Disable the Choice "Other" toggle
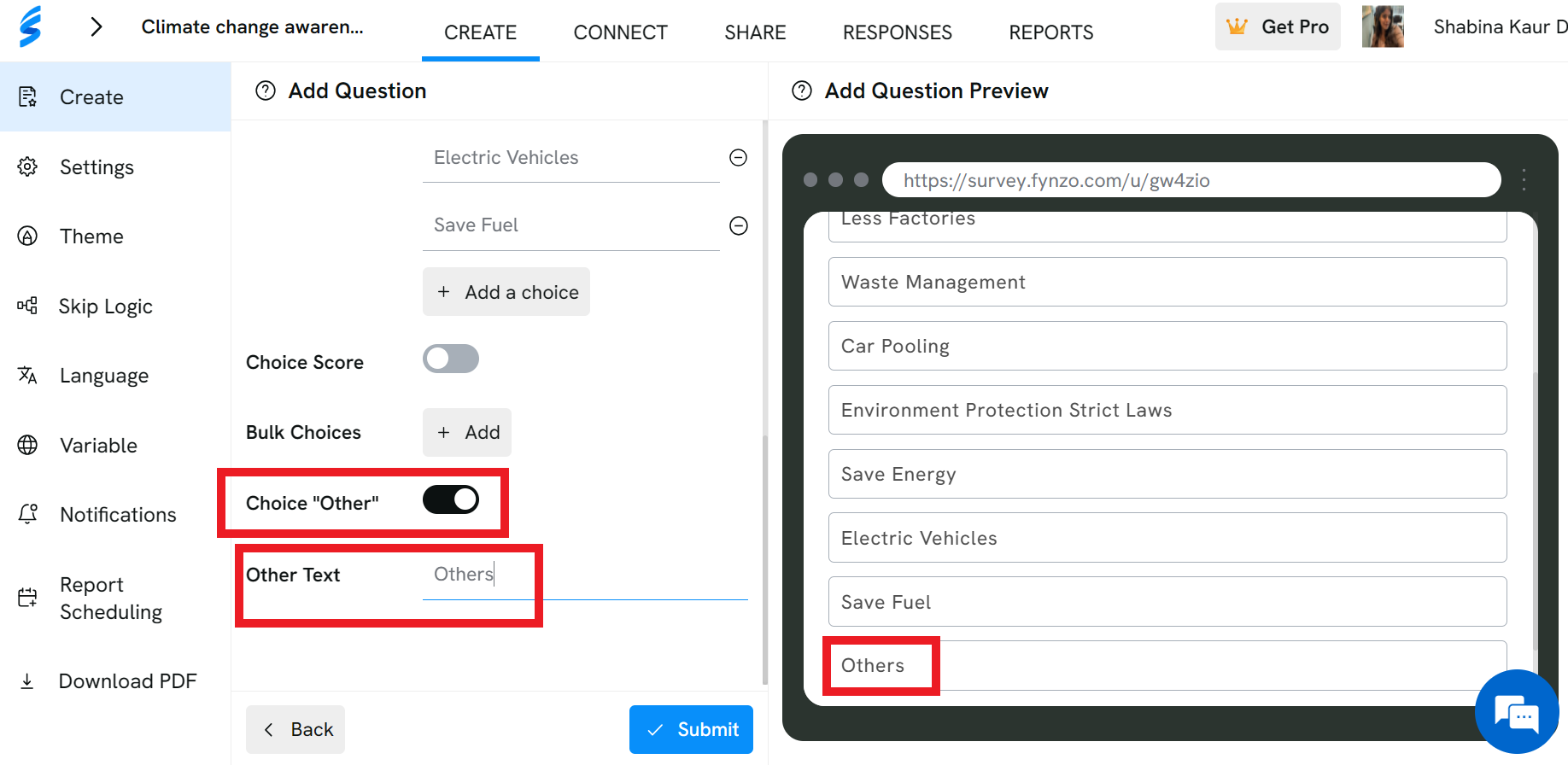The height and width of the screenshot is (765, 1568). pyautogui.click(x=451, y=499)
